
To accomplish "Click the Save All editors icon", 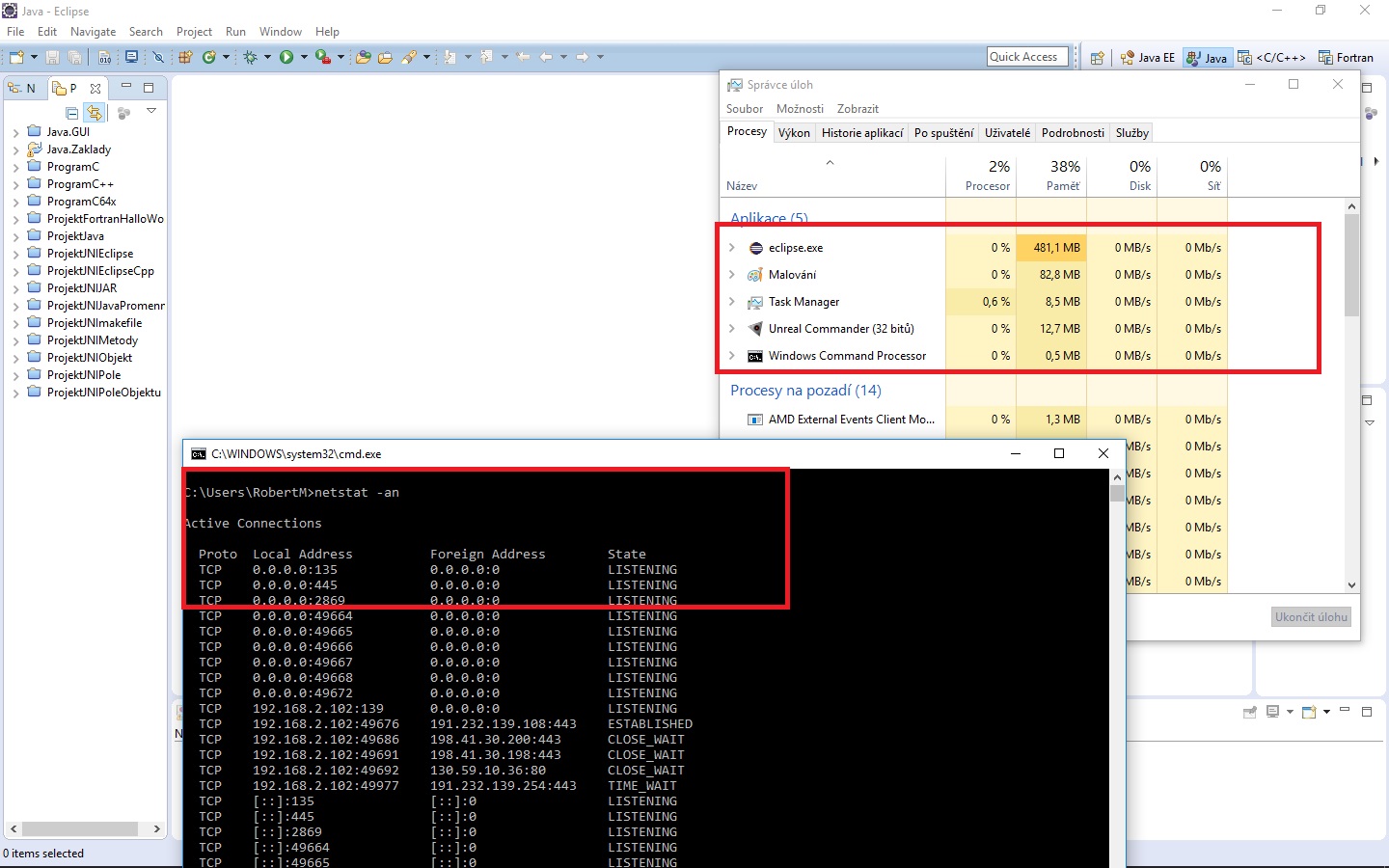I will 75,57.
